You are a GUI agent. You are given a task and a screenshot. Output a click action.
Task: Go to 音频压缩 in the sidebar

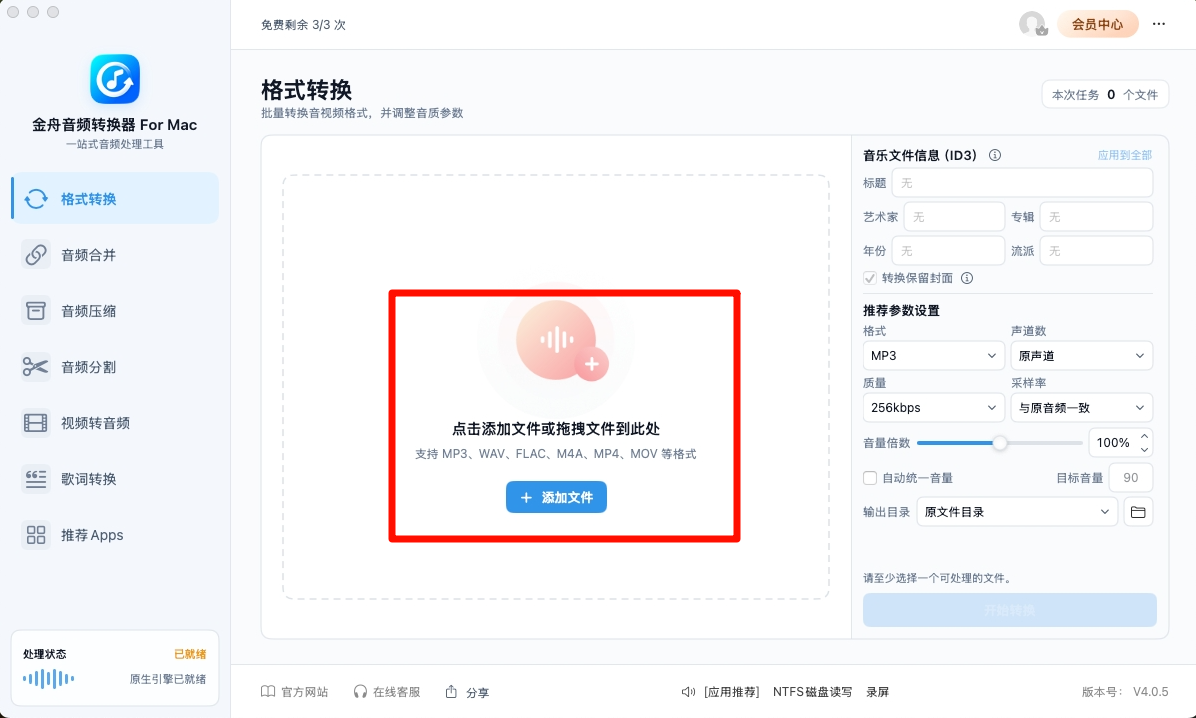(115, 311)
